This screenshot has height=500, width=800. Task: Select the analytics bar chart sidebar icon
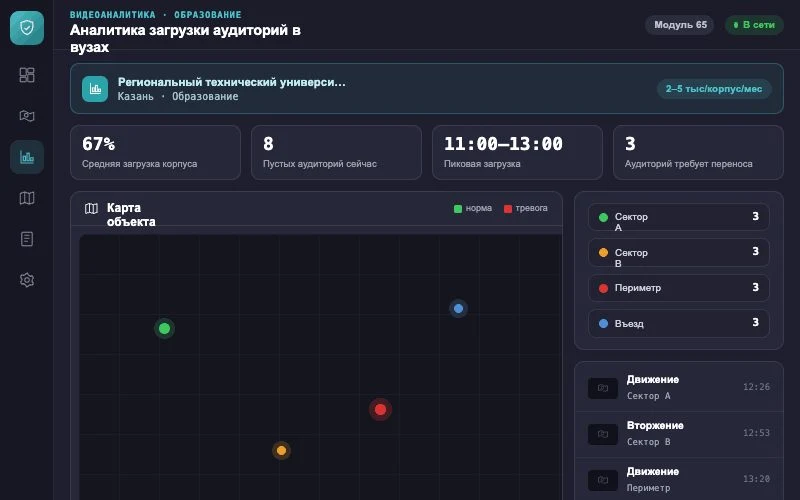[27, 157]
